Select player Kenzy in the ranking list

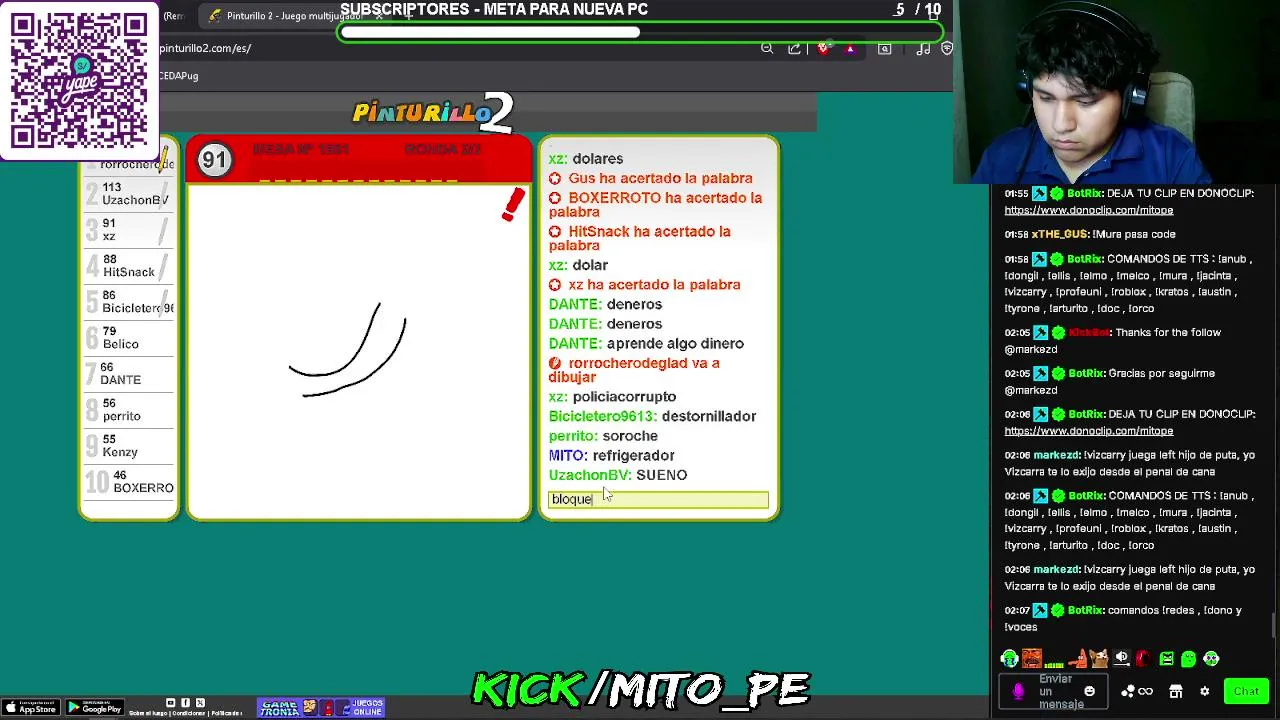tap(130, 446)
